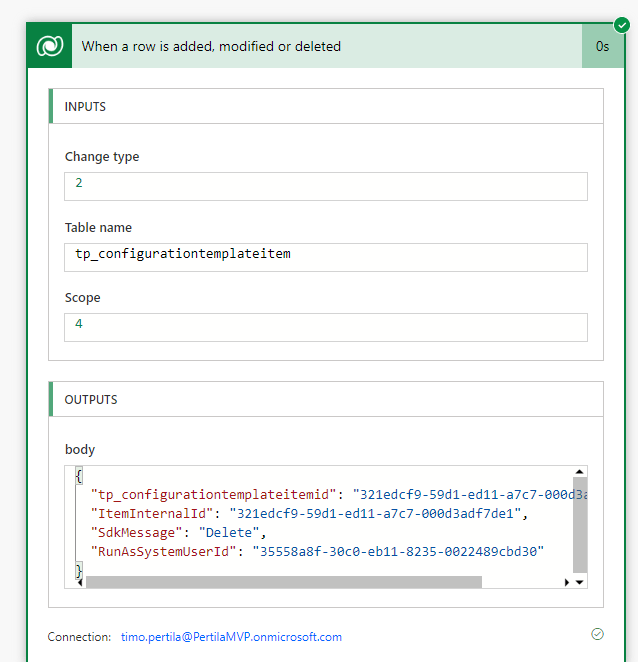Click the horizontal scroll right arrow
638x662 pixels.
(x=567, y=582)
